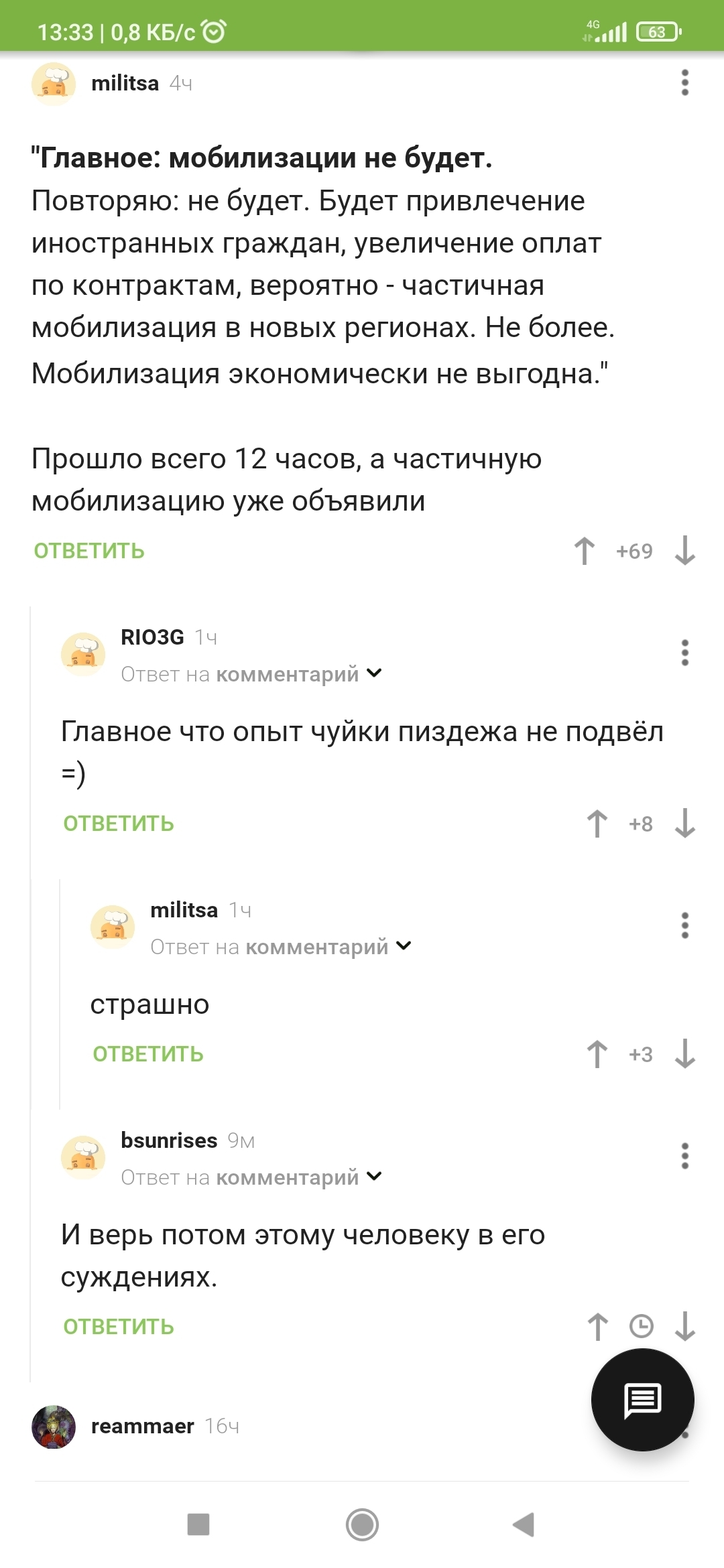Reply to RIO3G's comment via ОТВЕТИТЬ
724x1568 pixels.
(x=119, y=824)
